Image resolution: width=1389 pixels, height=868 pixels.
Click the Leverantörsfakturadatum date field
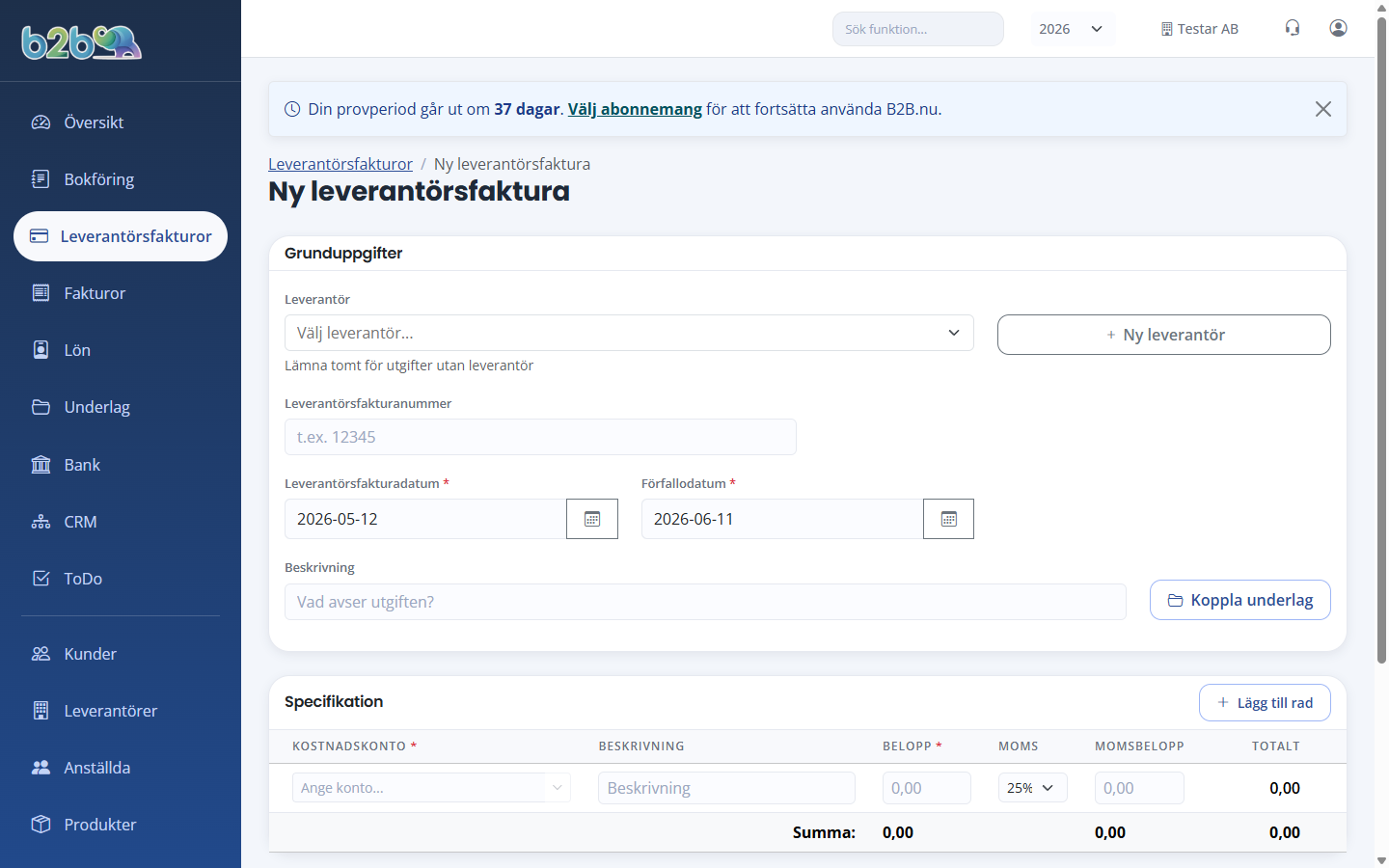point(425,519)
